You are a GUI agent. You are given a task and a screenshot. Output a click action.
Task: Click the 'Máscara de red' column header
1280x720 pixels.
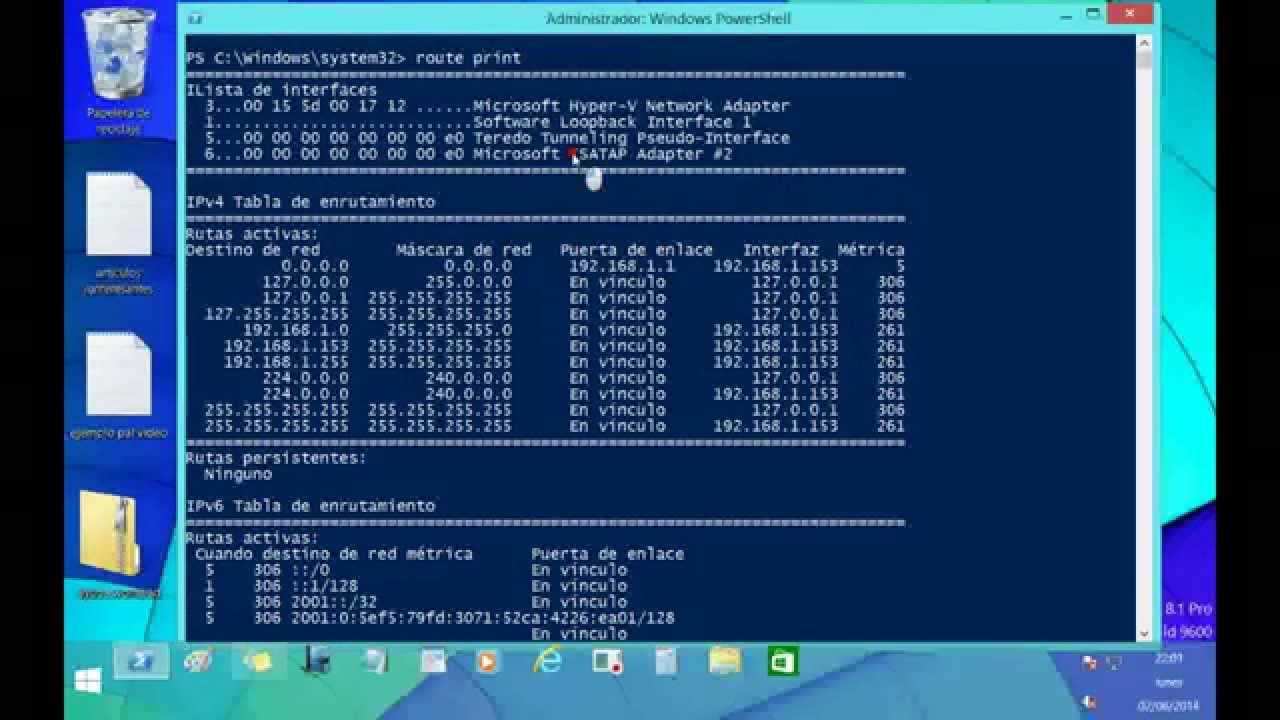coord(463,250)
